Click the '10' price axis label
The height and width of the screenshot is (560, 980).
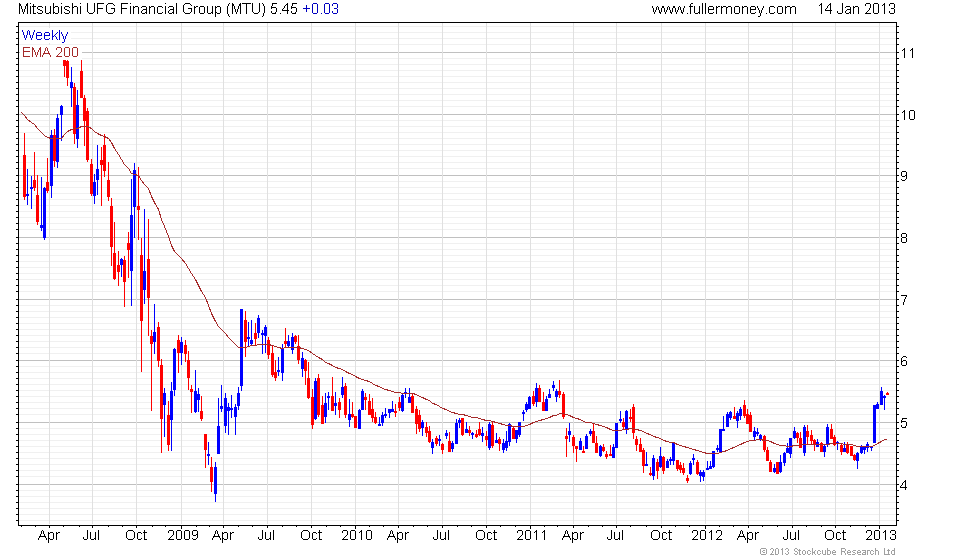(908, 115)
